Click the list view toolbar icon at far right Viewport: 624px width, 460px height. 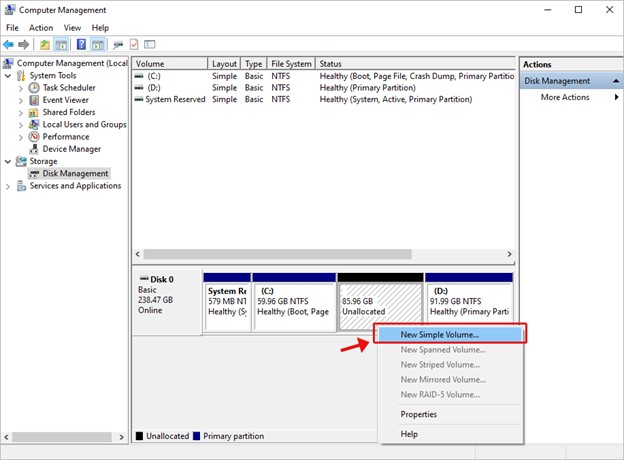[150, 45]
